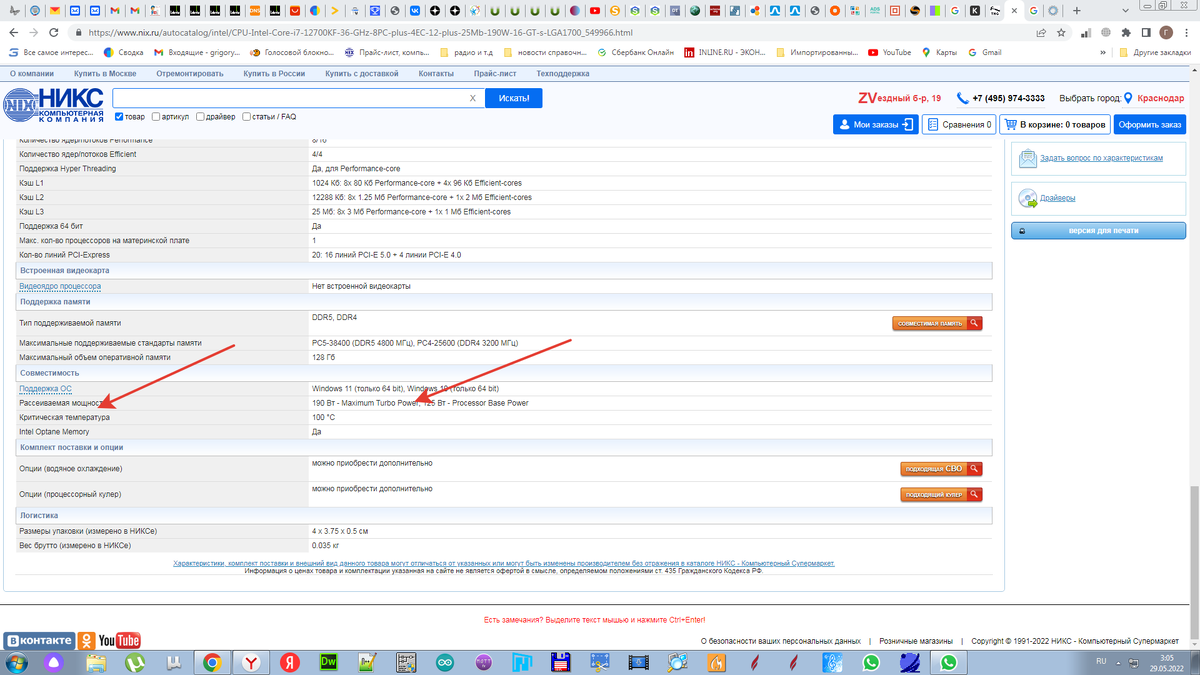Select the '100 °C' critical temperature value

pyautogui.click(x=323, y=418)
